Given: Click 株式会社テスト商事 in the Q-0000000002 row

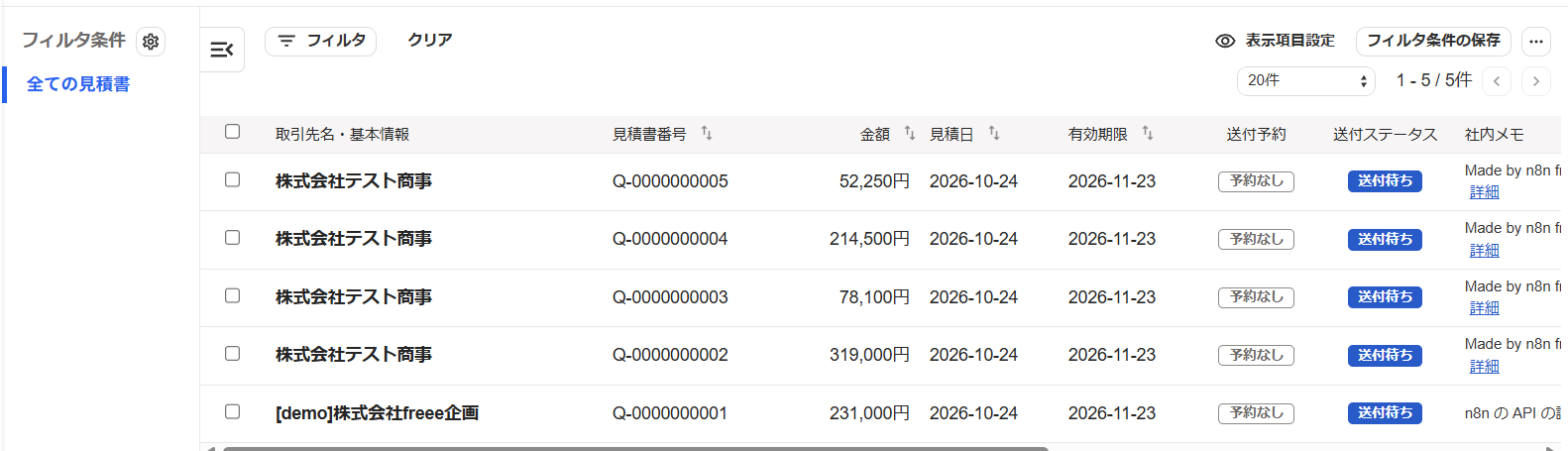Looking at the screenshot, I should pyautogui.click(x=354, y=355).
